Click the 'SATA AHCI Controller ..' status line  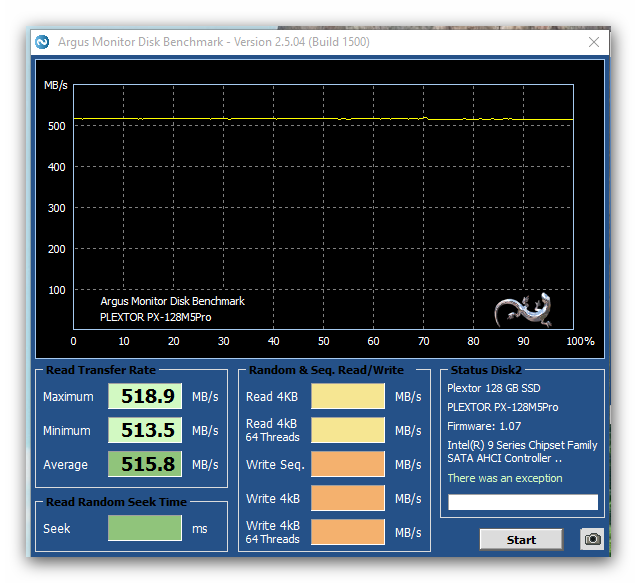point(505,458)
